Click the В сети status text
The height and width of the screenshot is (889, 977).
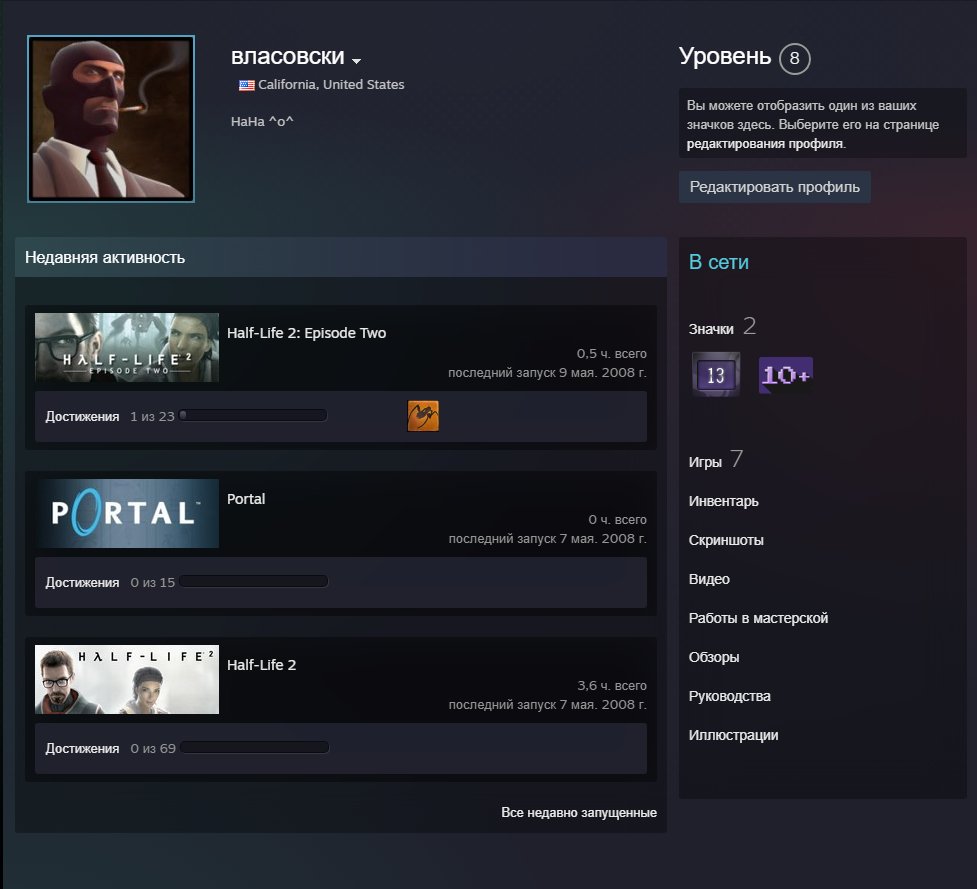click(718, 262)
